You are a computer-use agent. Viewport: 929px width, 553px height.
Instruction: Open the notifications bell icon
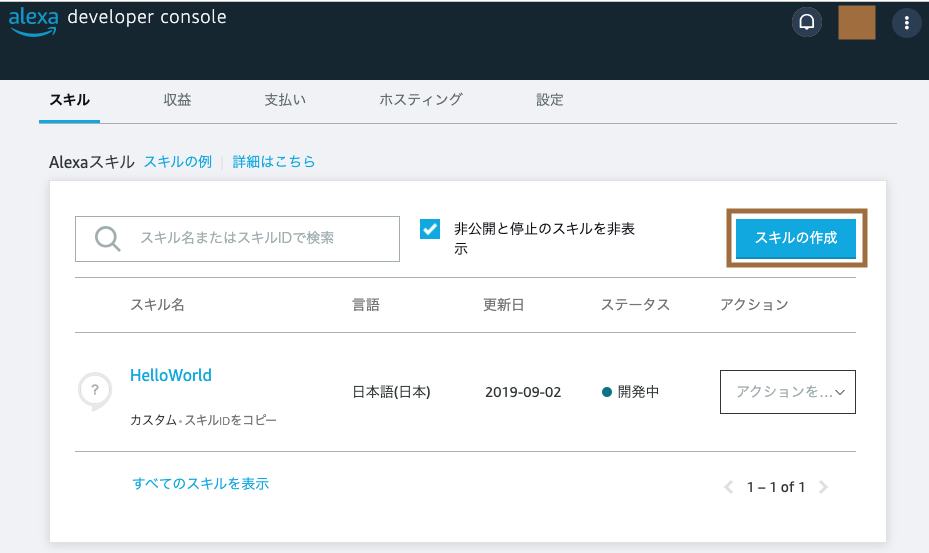806,22
